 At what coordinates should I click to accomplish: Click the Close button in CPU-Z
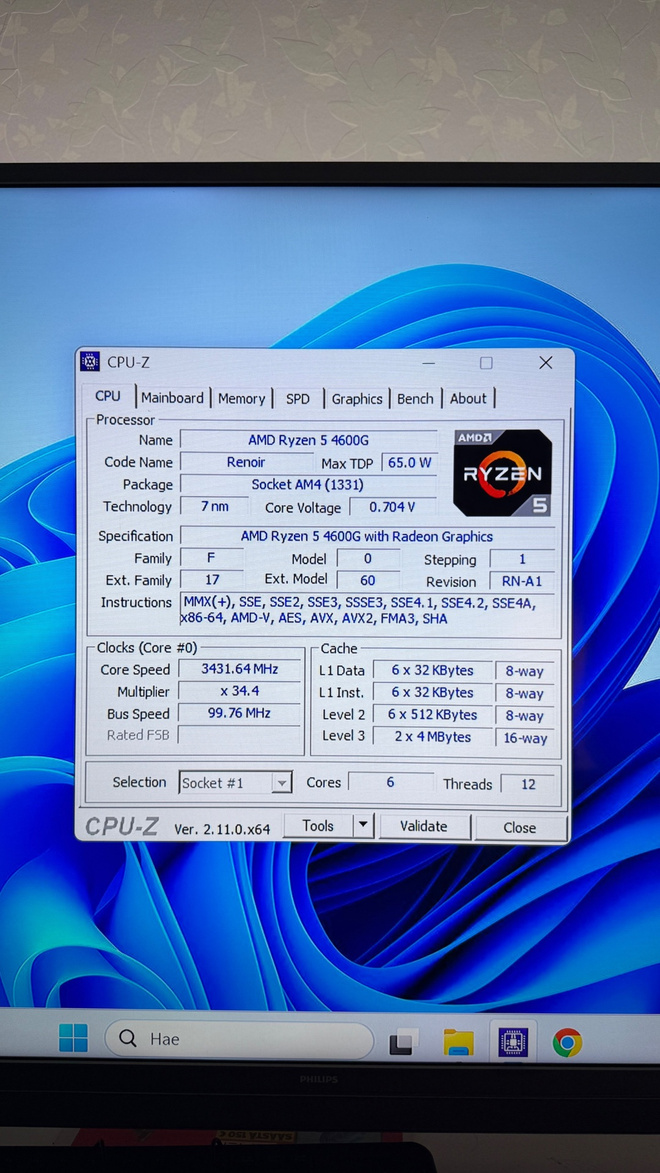pyautogui.click(x=519, y=827)
